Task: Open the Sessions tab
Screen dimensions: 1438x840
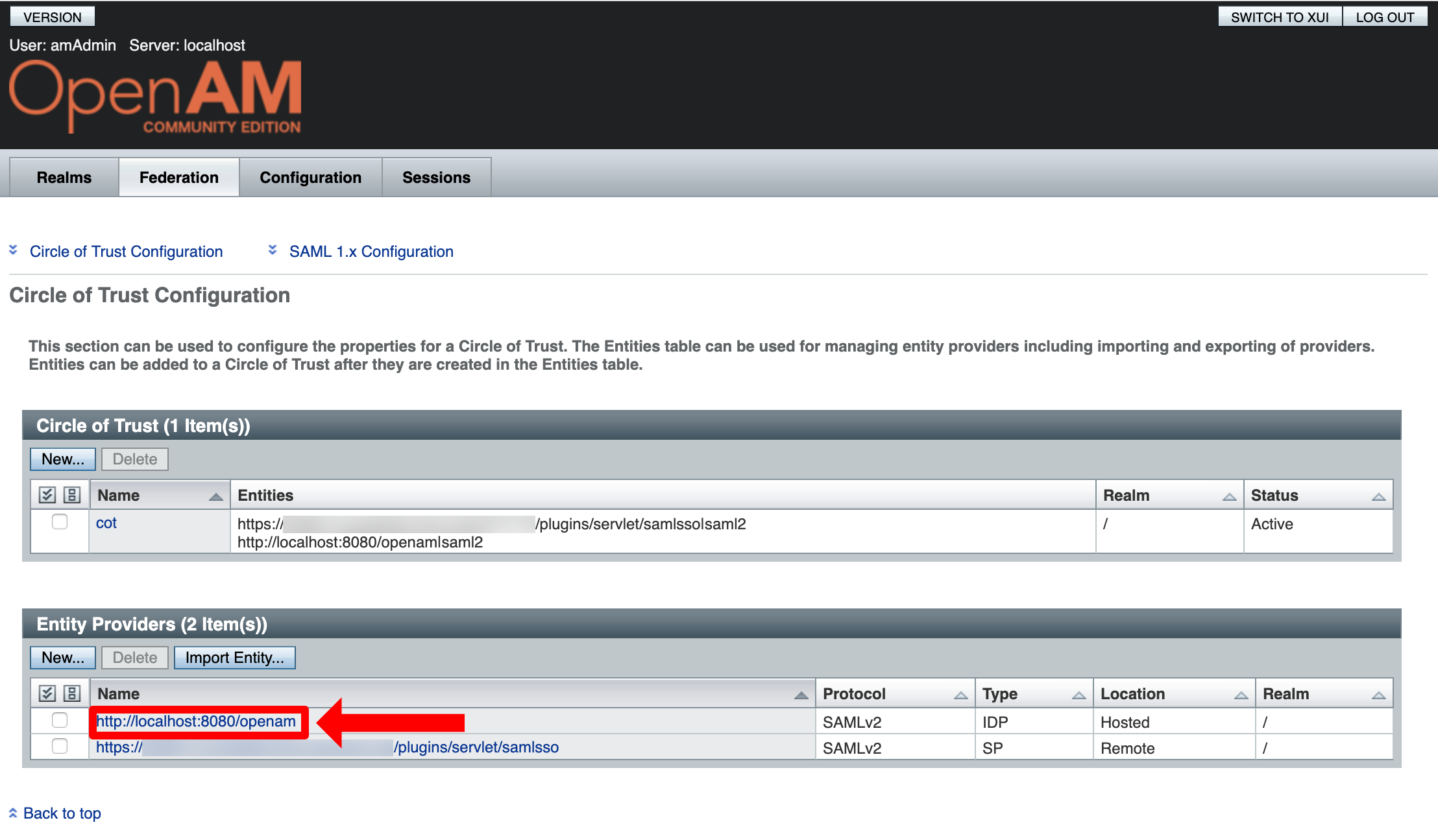Action: (x=437, y=177)
